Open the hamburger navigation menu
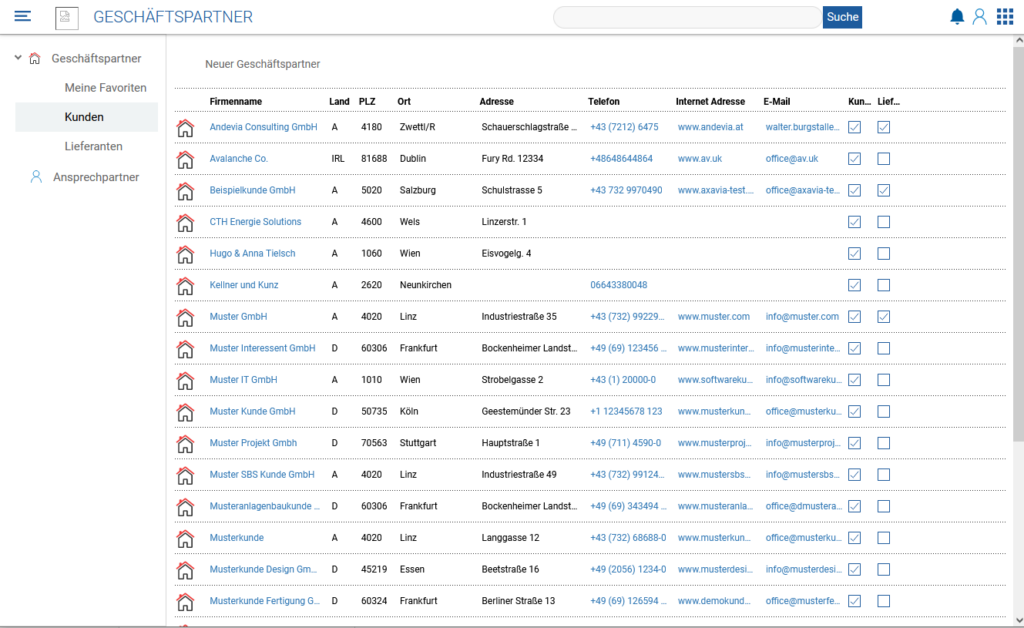 pyautogui.click(x=22, y=16)
